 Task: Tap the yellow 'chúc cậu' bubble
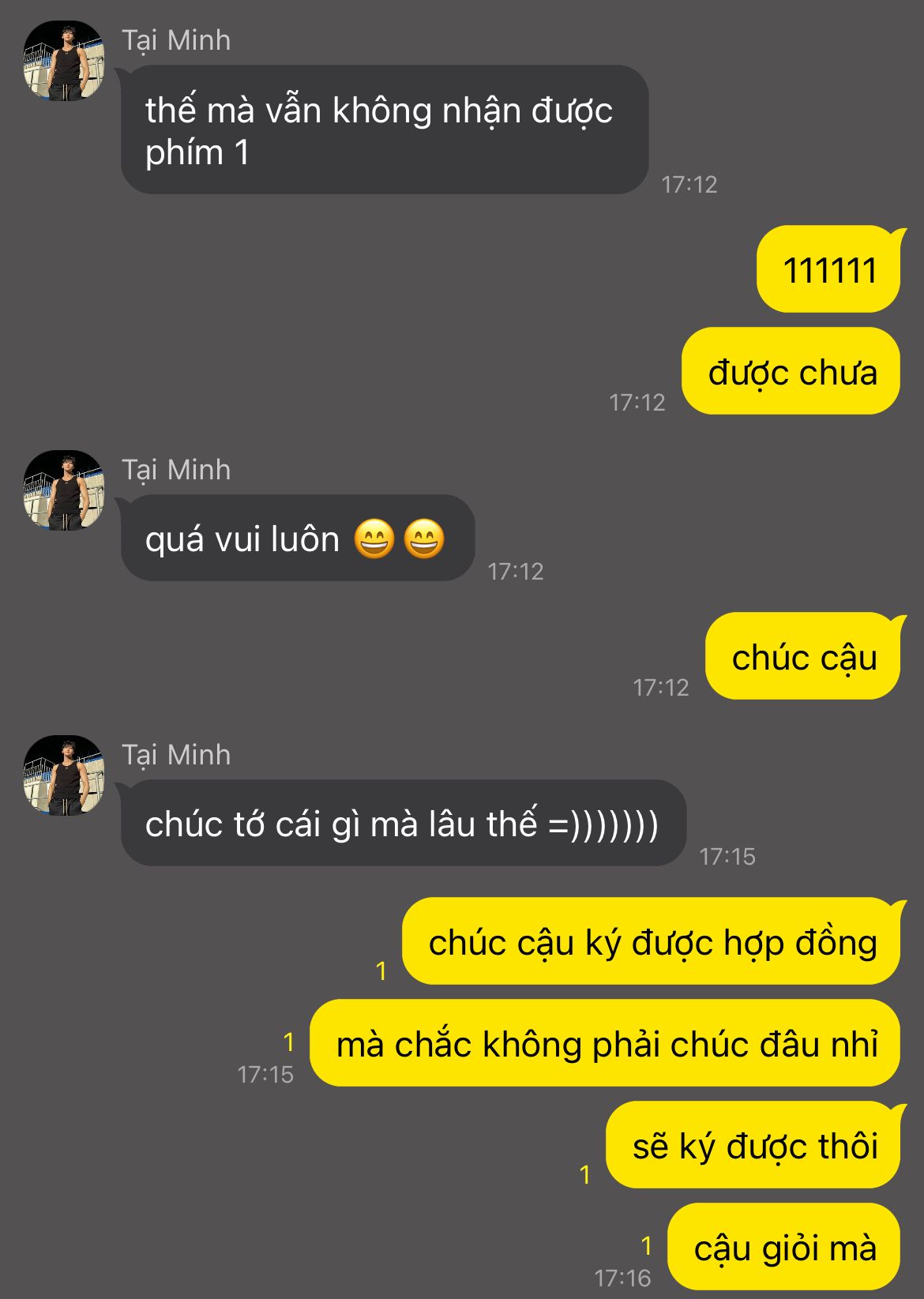point(804,656)
